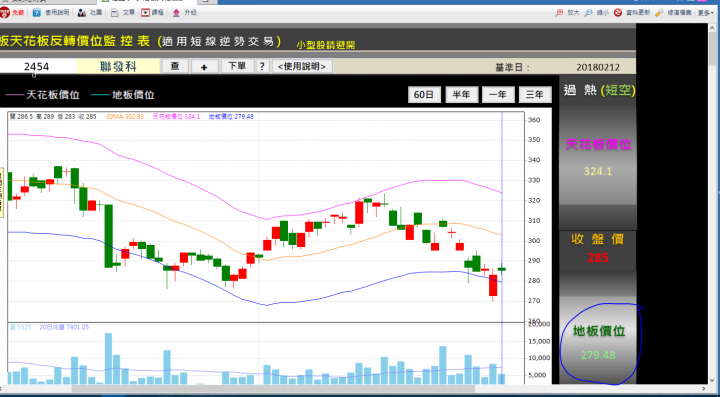Switch chart range to 三年
Image resolution: width=720 pixels, height=397 pixels.
coord(535,95)
